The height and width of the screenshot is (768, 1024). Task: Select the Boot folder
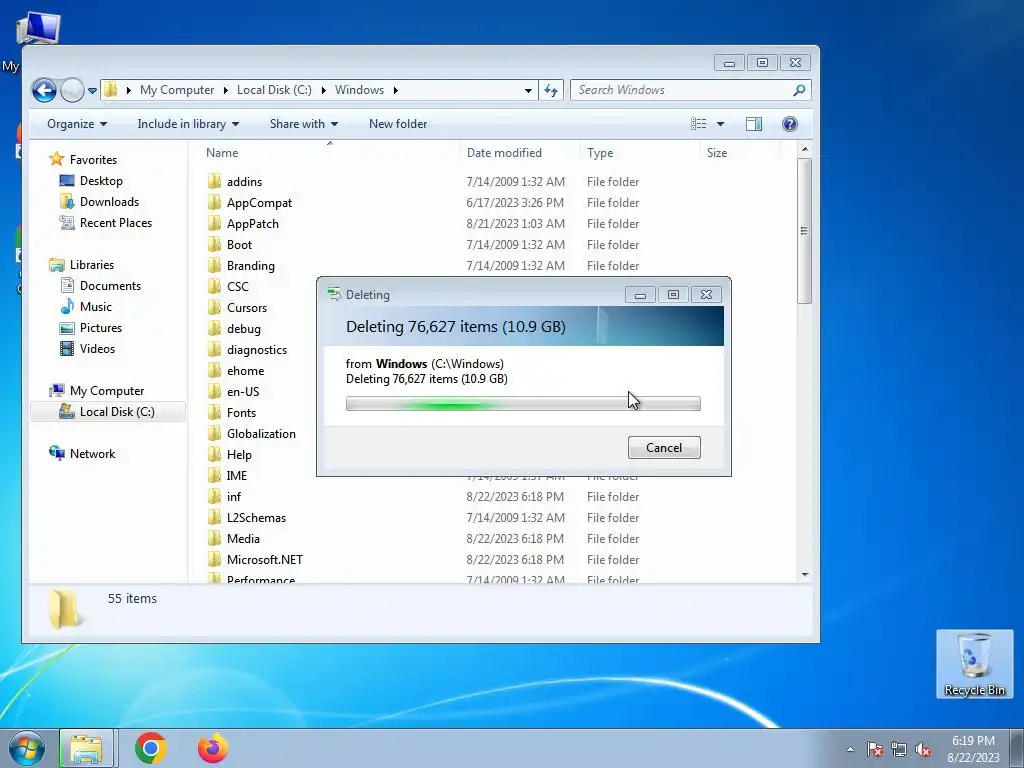click(239, 244)
